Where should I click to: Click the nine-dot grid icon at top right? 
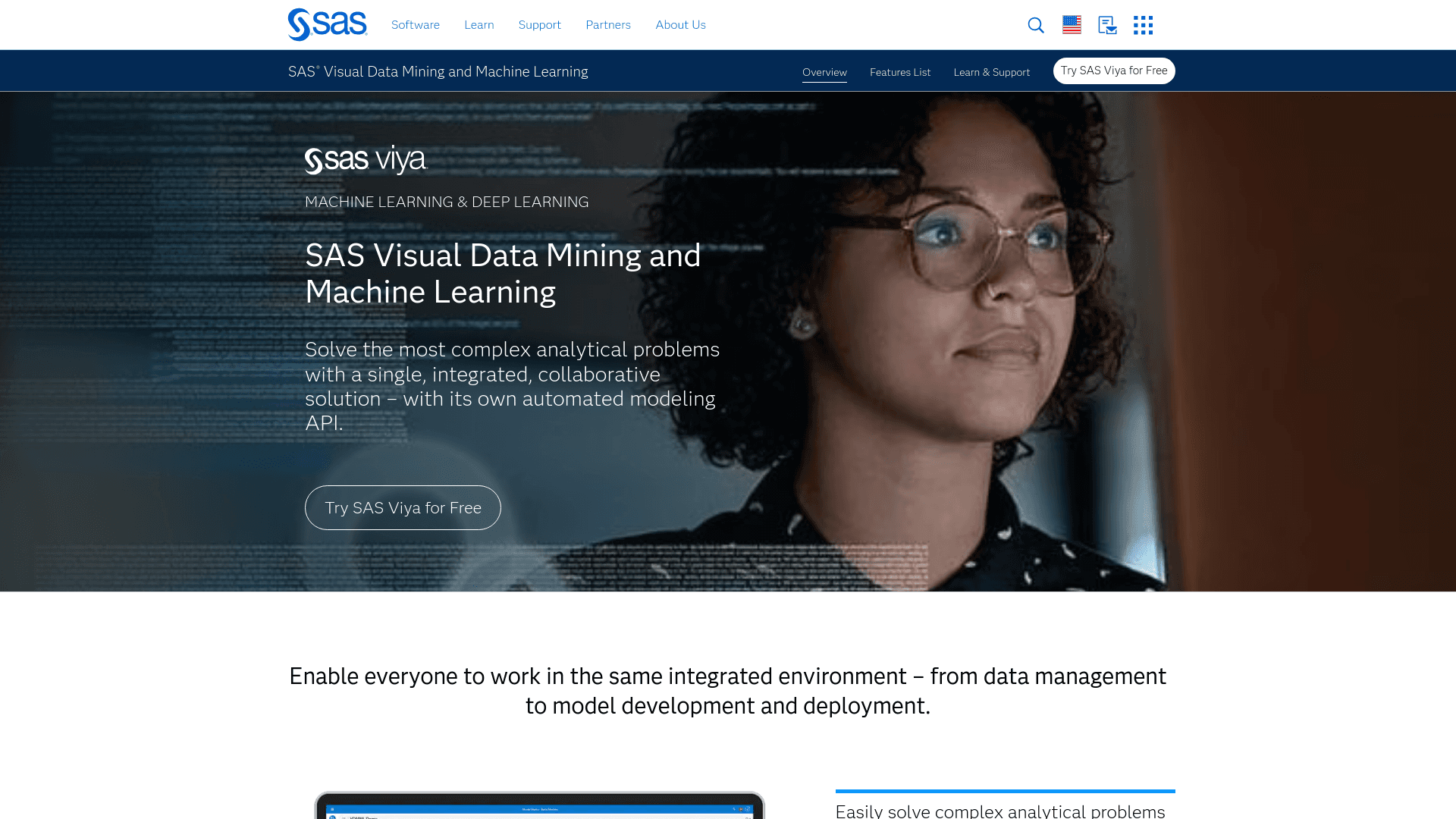pyautogui.click(x=1143, y=25)
